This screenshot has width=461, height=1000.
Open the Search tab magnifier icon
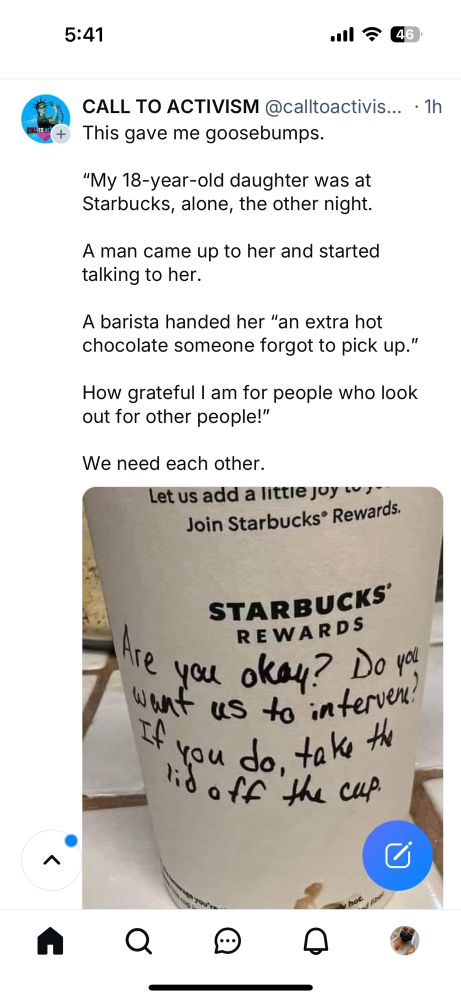(138, 940)
